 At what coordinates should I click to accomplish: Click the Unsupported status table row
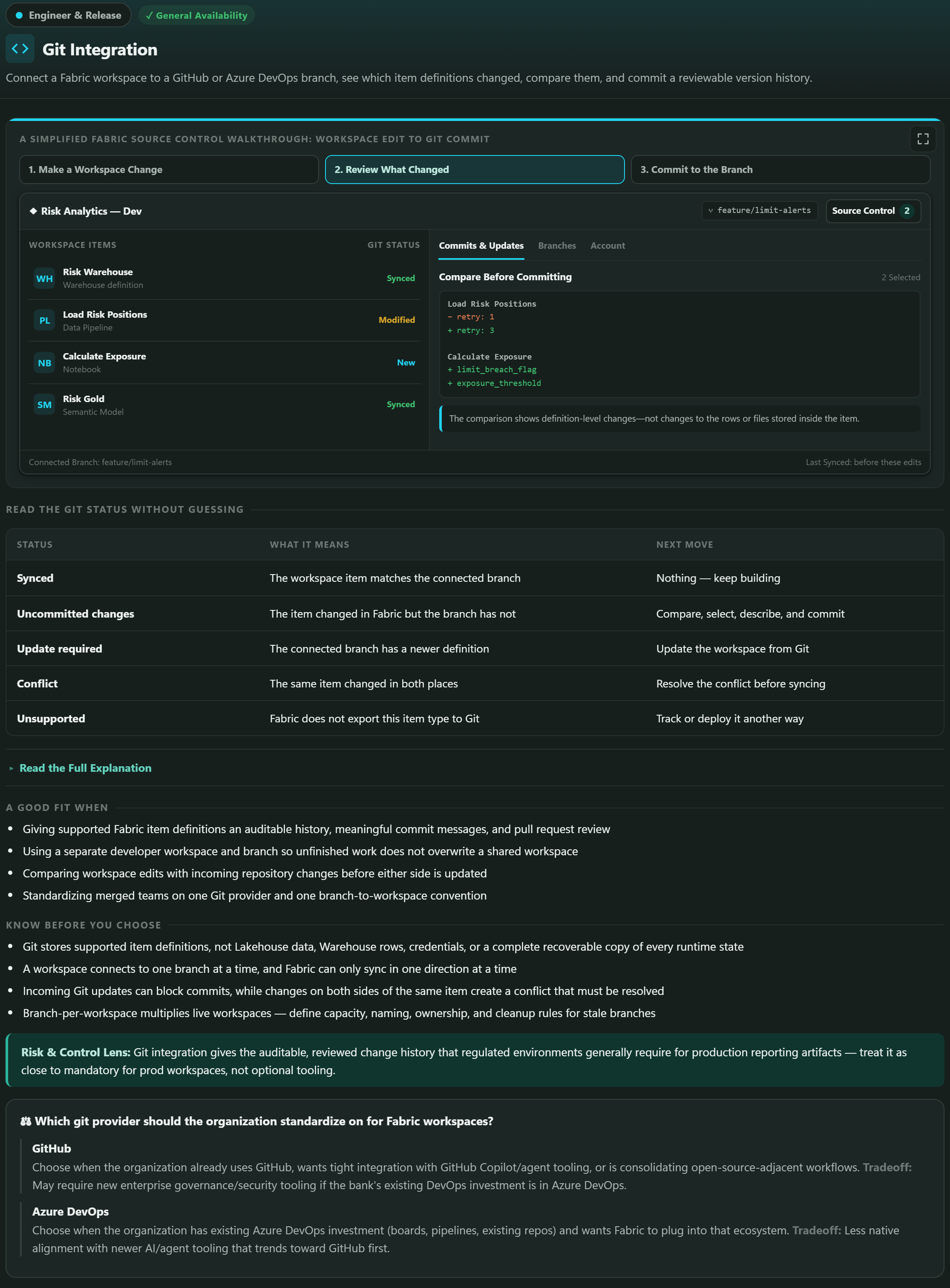coord(475,719)
